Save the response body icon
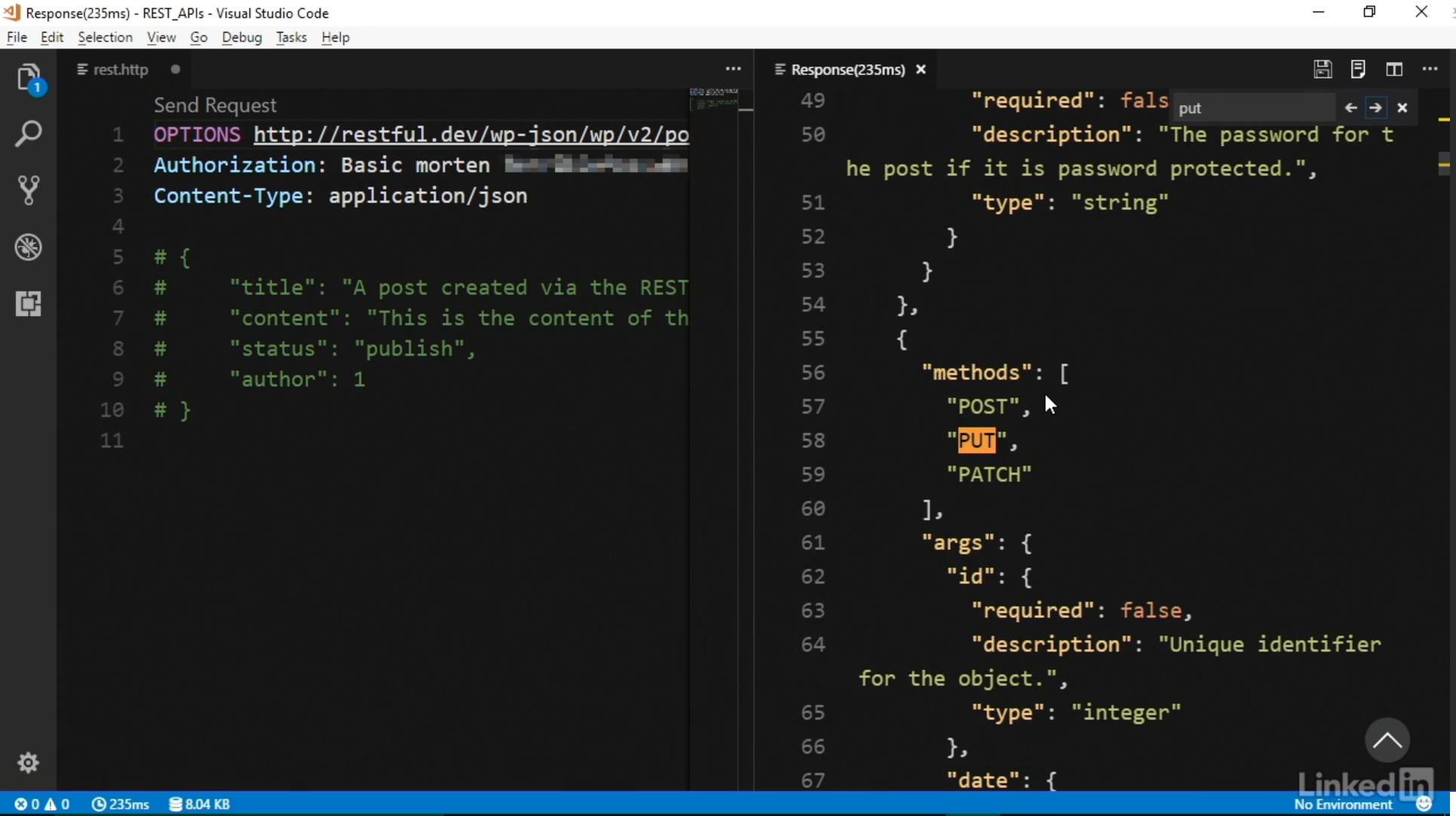The width and height of the screenshot is (1456, 816). pos(1358,70)
